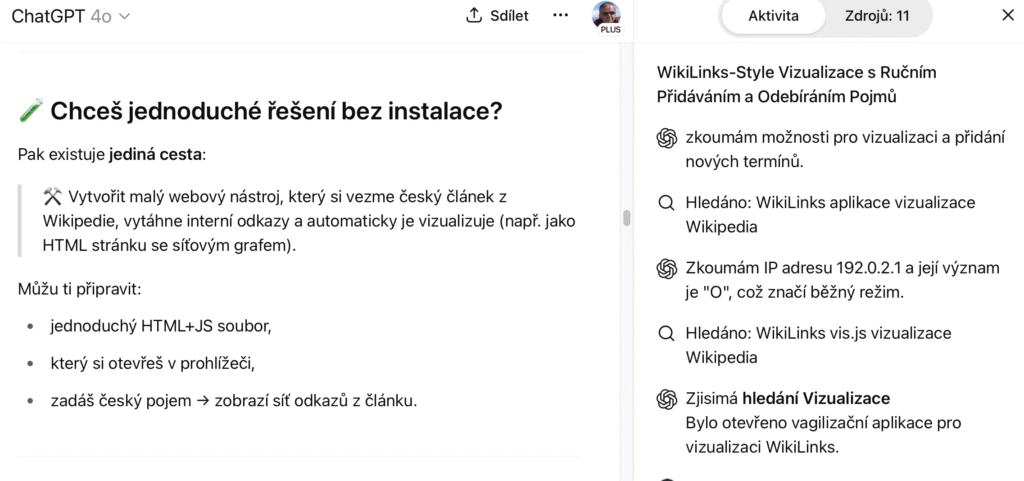Click the test tube emoji in heading
The height and width of the screenshot is (481, 1024).
(31, 111)
